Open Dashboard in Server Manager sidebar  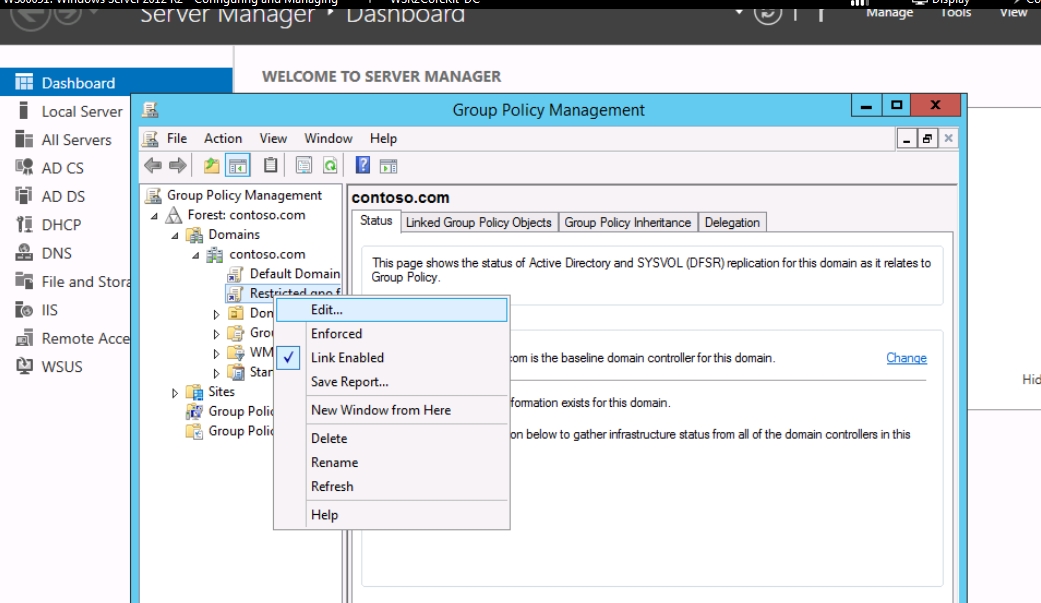click(x=116, y=82)
